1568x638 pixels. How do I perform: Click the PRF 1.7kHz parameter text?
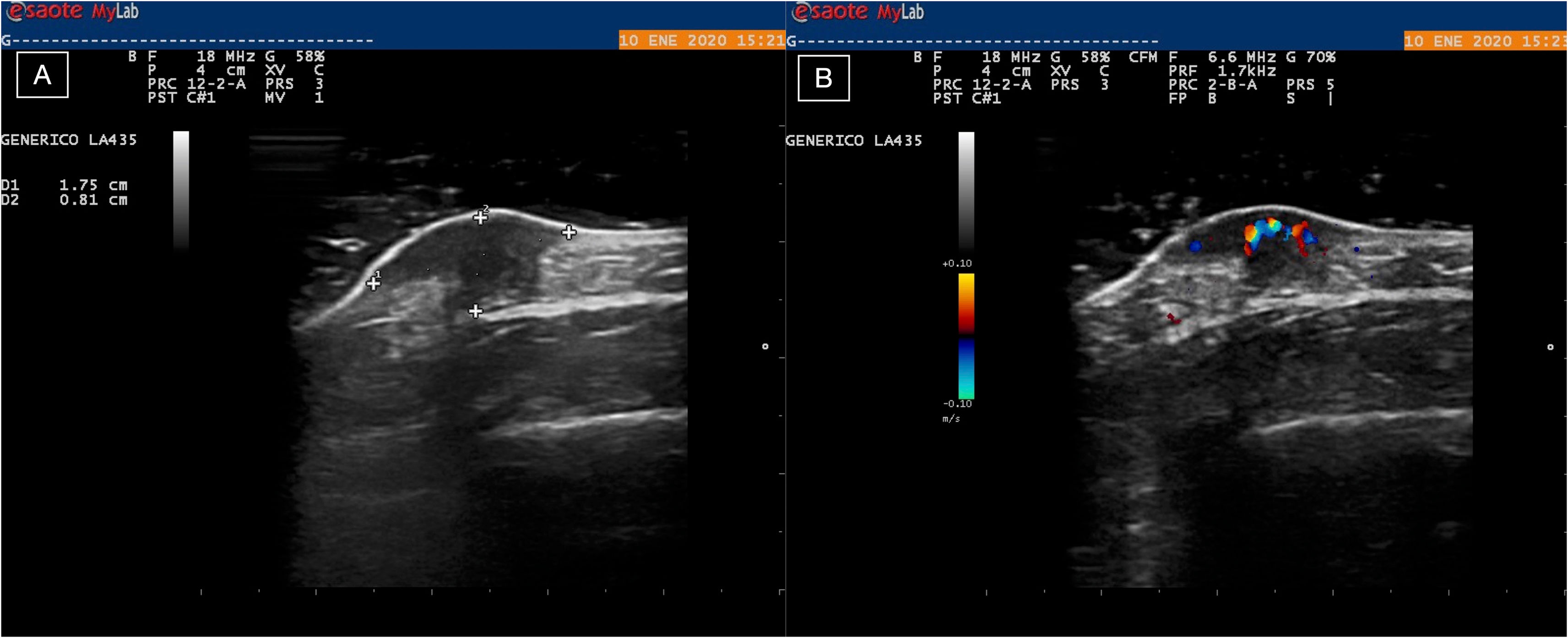coord(1221,71)
